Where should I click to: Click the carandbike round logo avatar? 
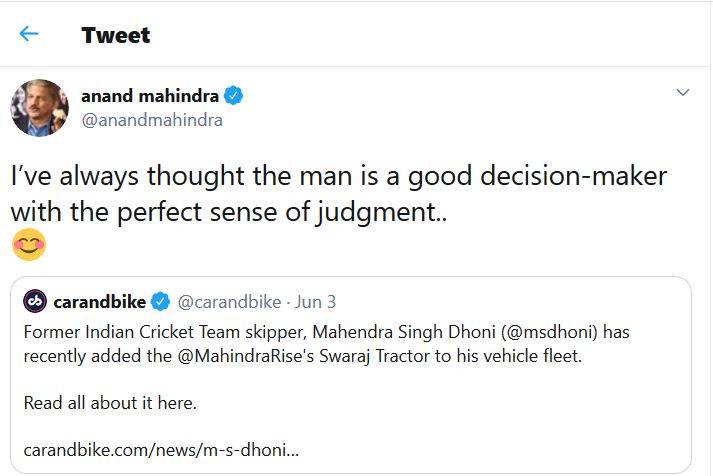click(x=36, y=301)
